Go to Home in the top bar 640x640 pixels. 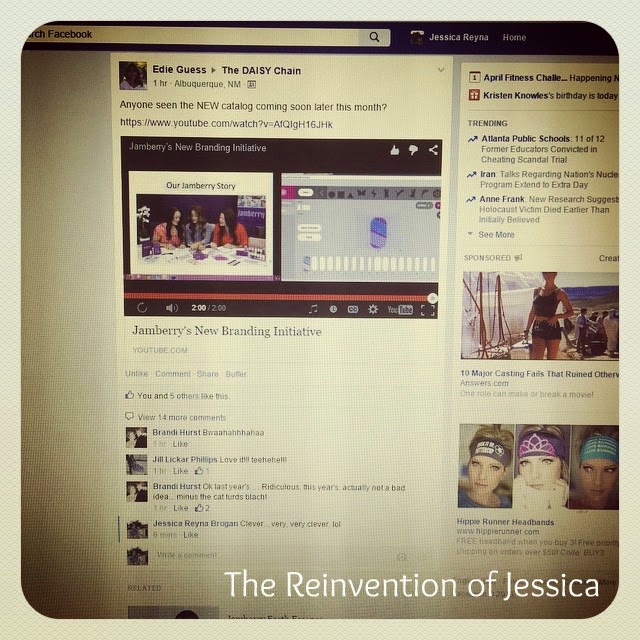coord(514,38)
